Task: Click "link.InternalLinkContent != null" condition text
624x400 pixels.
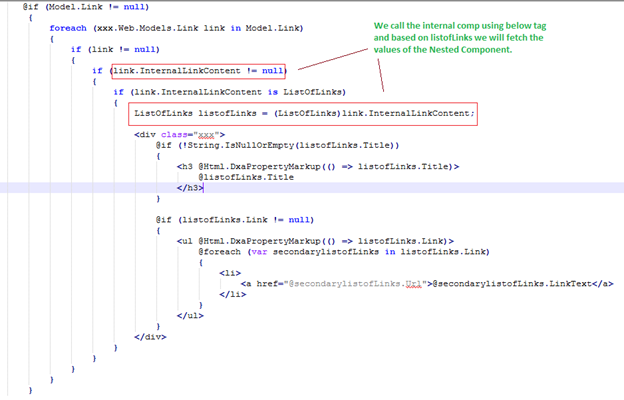Action: pos(198,71)
